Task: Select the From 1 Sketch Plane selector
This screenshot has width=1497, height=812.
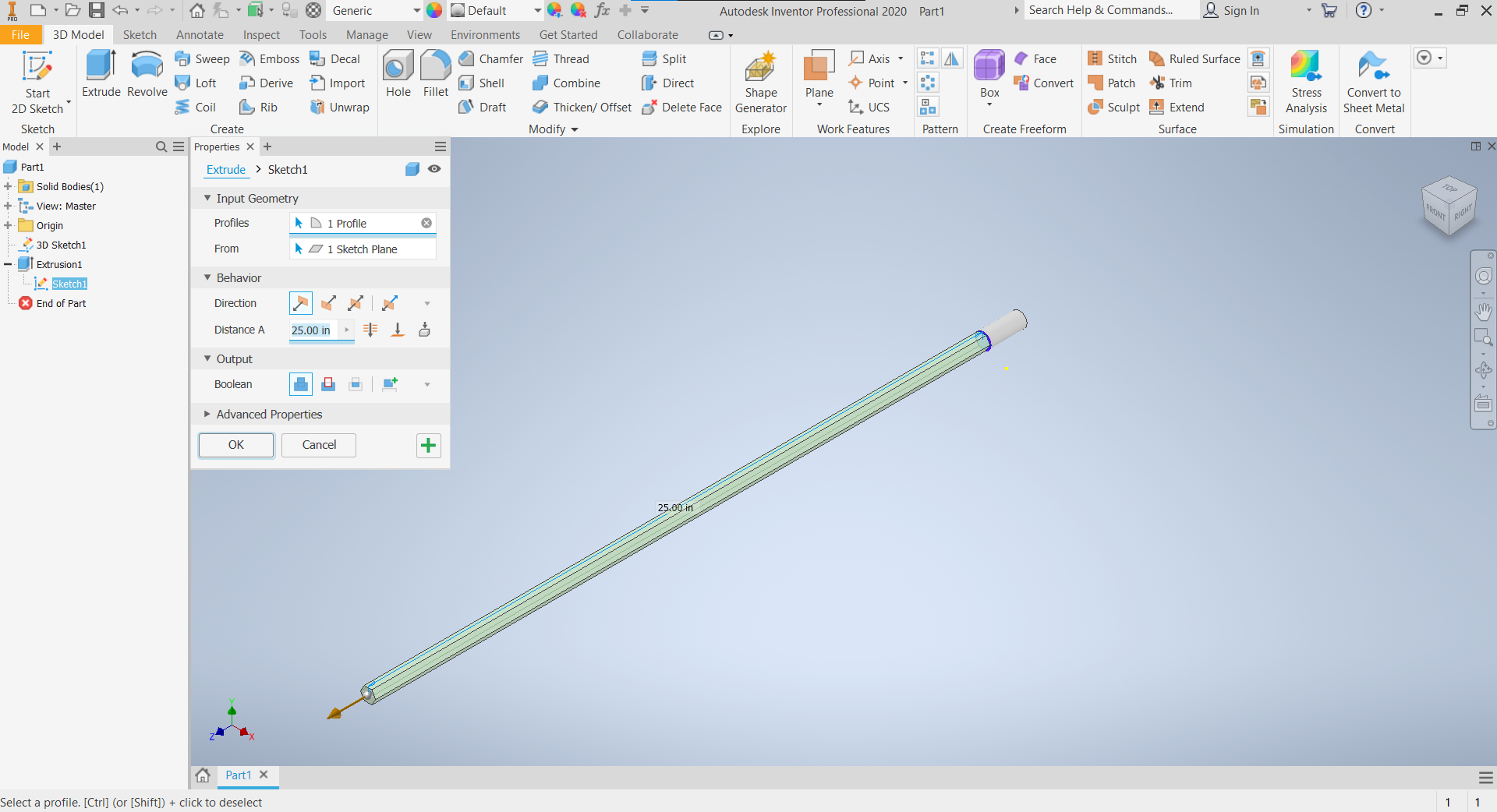Action: (x=363, y=249)
